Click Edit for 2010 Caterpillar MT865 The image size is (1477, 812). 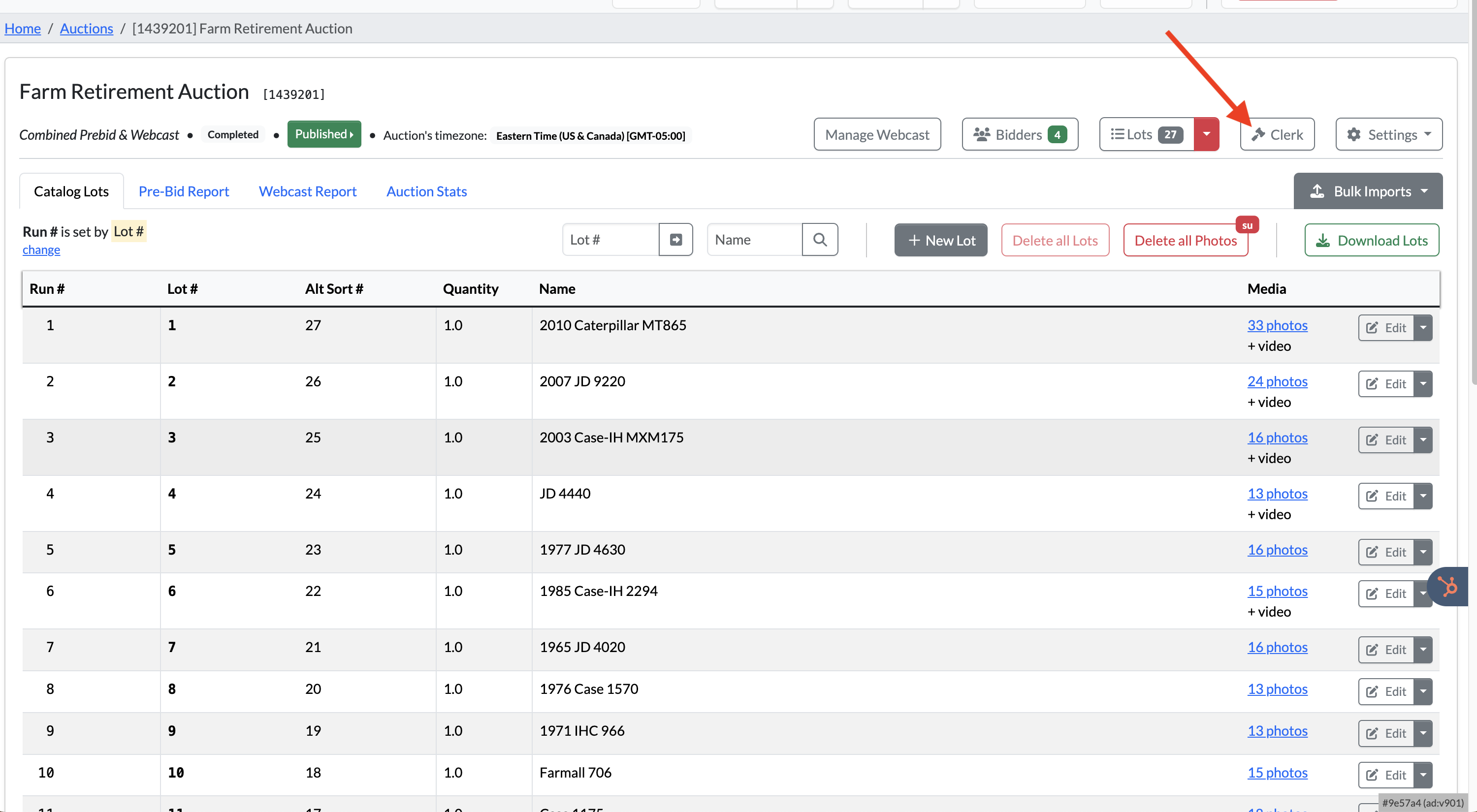pyautogui.click(x=1385, y=328)
